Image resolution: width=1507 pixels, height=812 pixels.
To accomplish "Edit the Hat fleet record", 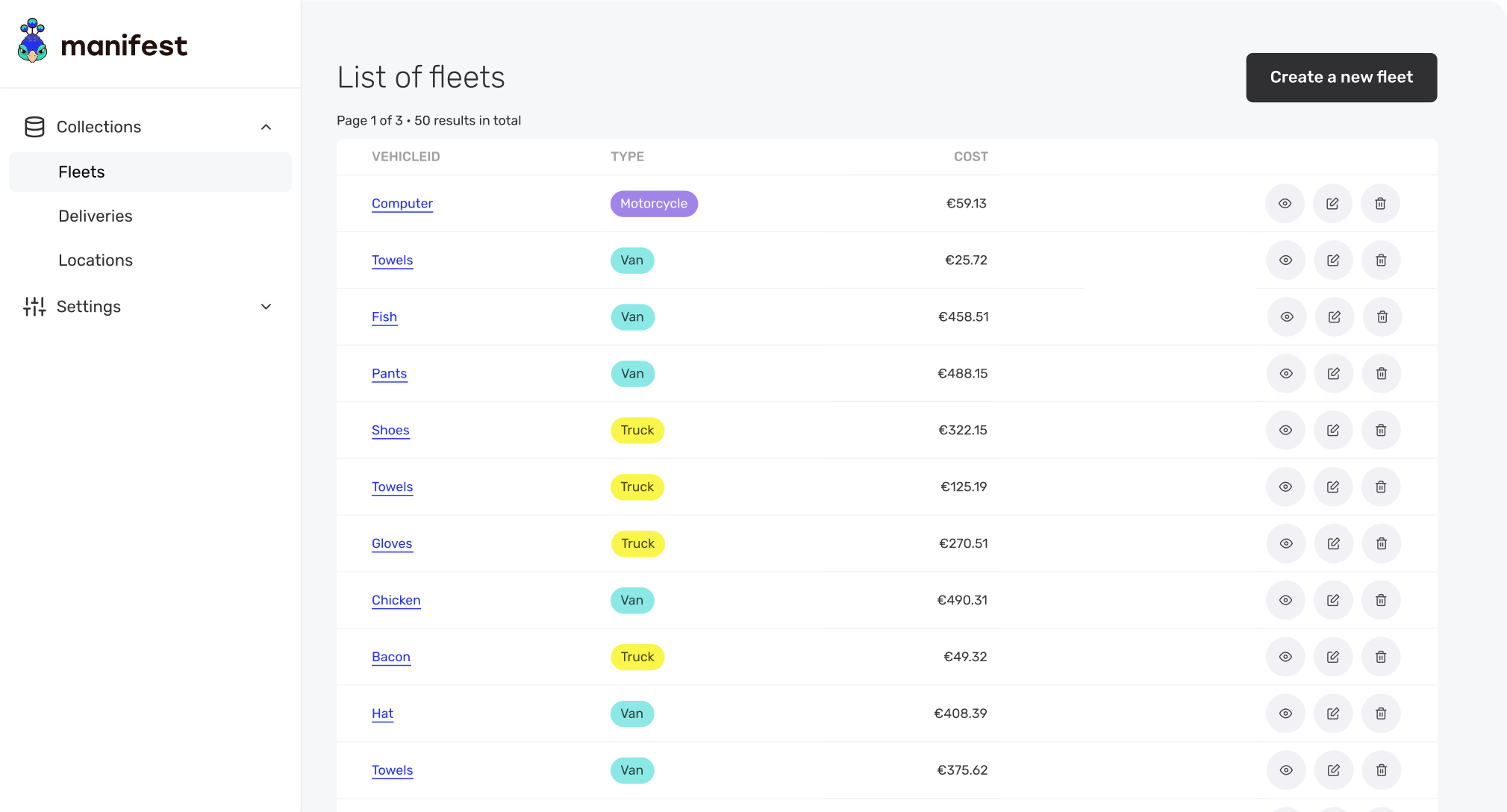I will coord(1333,713).
